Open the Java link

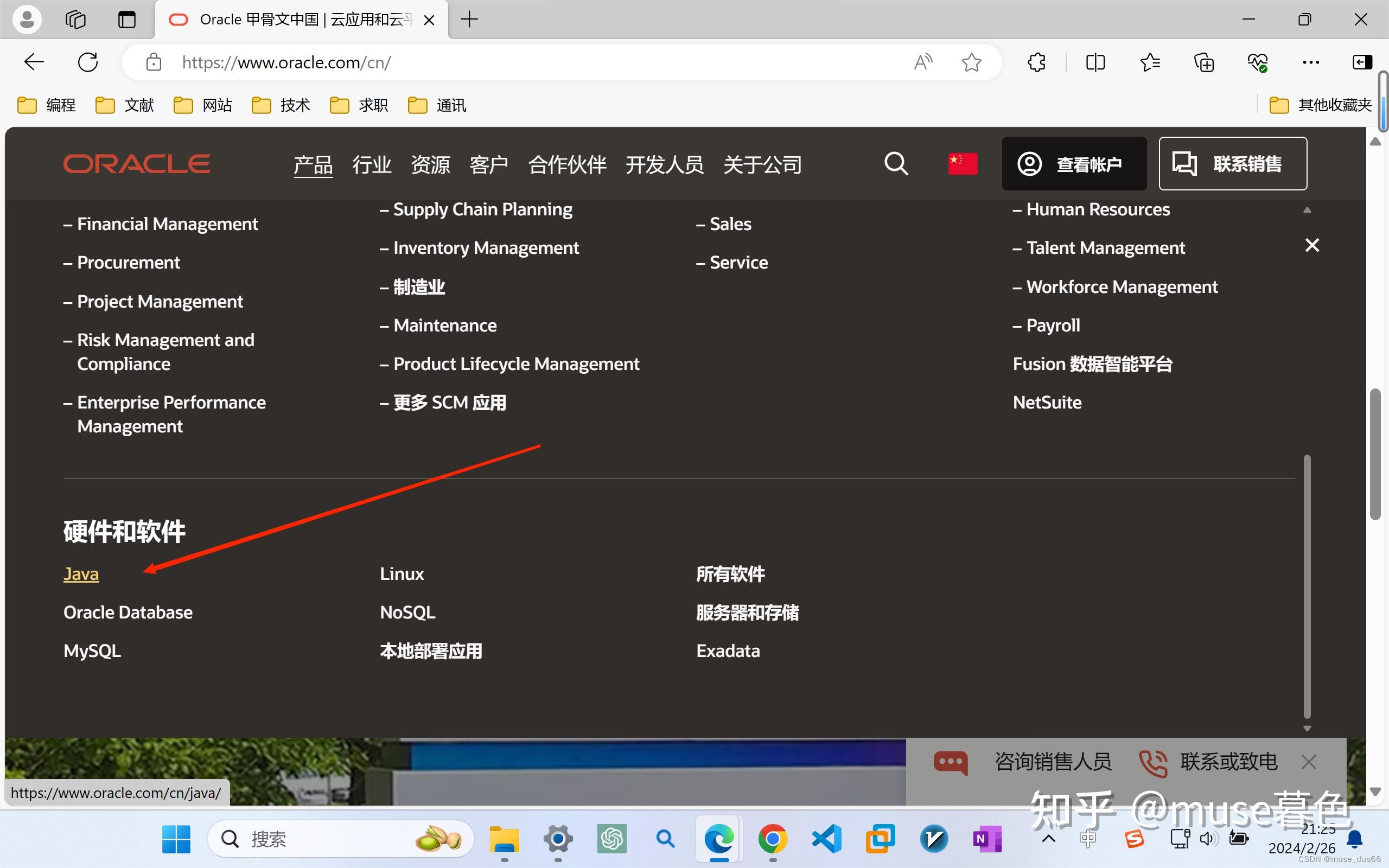(80, 573)
